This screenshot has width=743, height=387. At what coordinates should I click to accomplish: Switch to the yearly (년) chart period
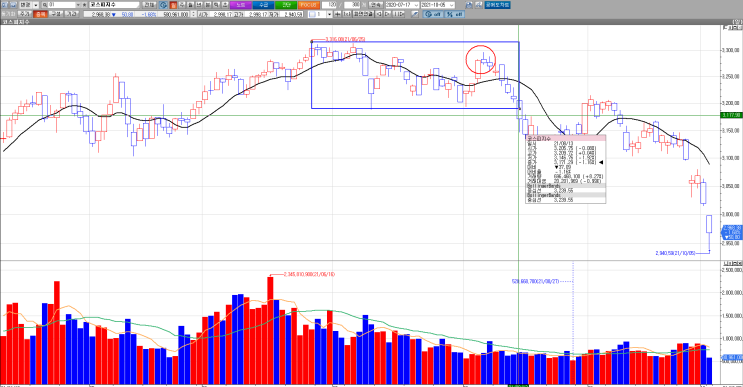[x=199, y=5]
